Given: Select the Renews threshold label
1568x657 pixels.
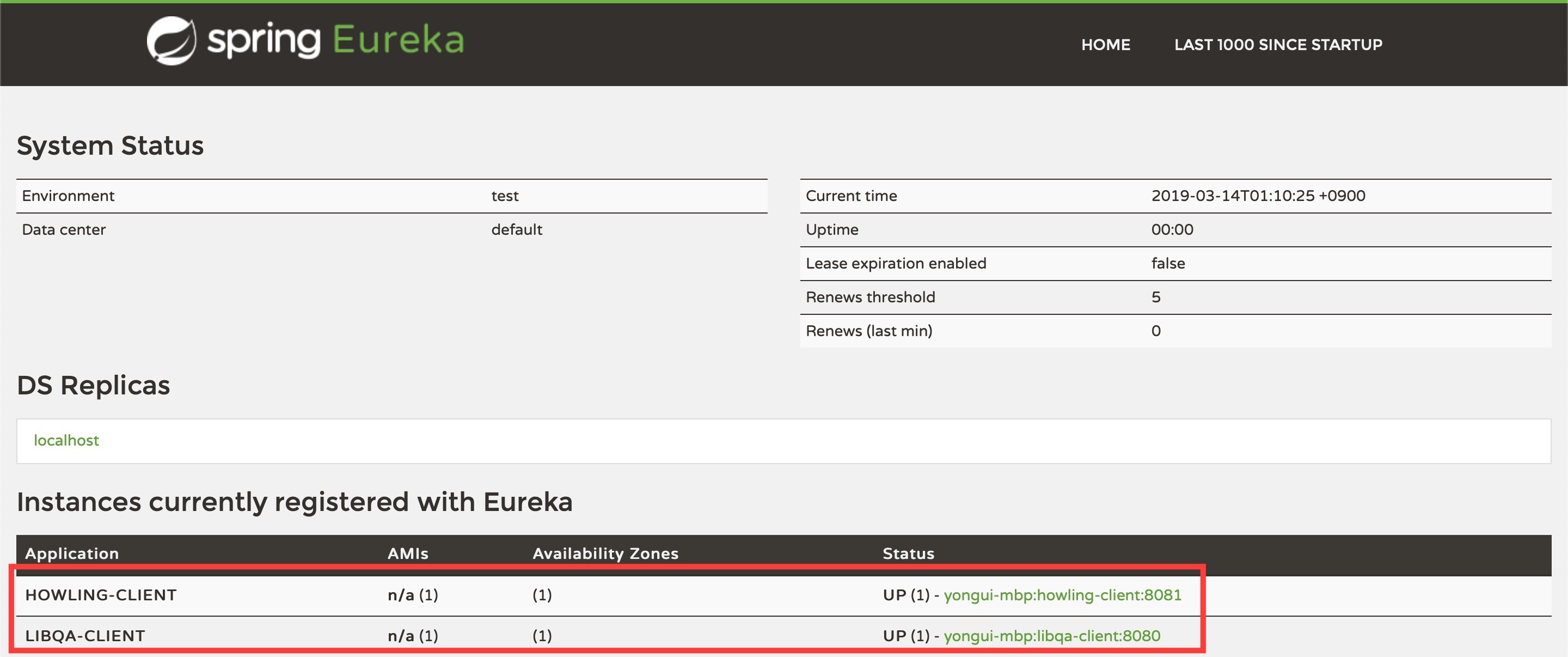Looking at the screenshot, I should (x=871, y=297).
